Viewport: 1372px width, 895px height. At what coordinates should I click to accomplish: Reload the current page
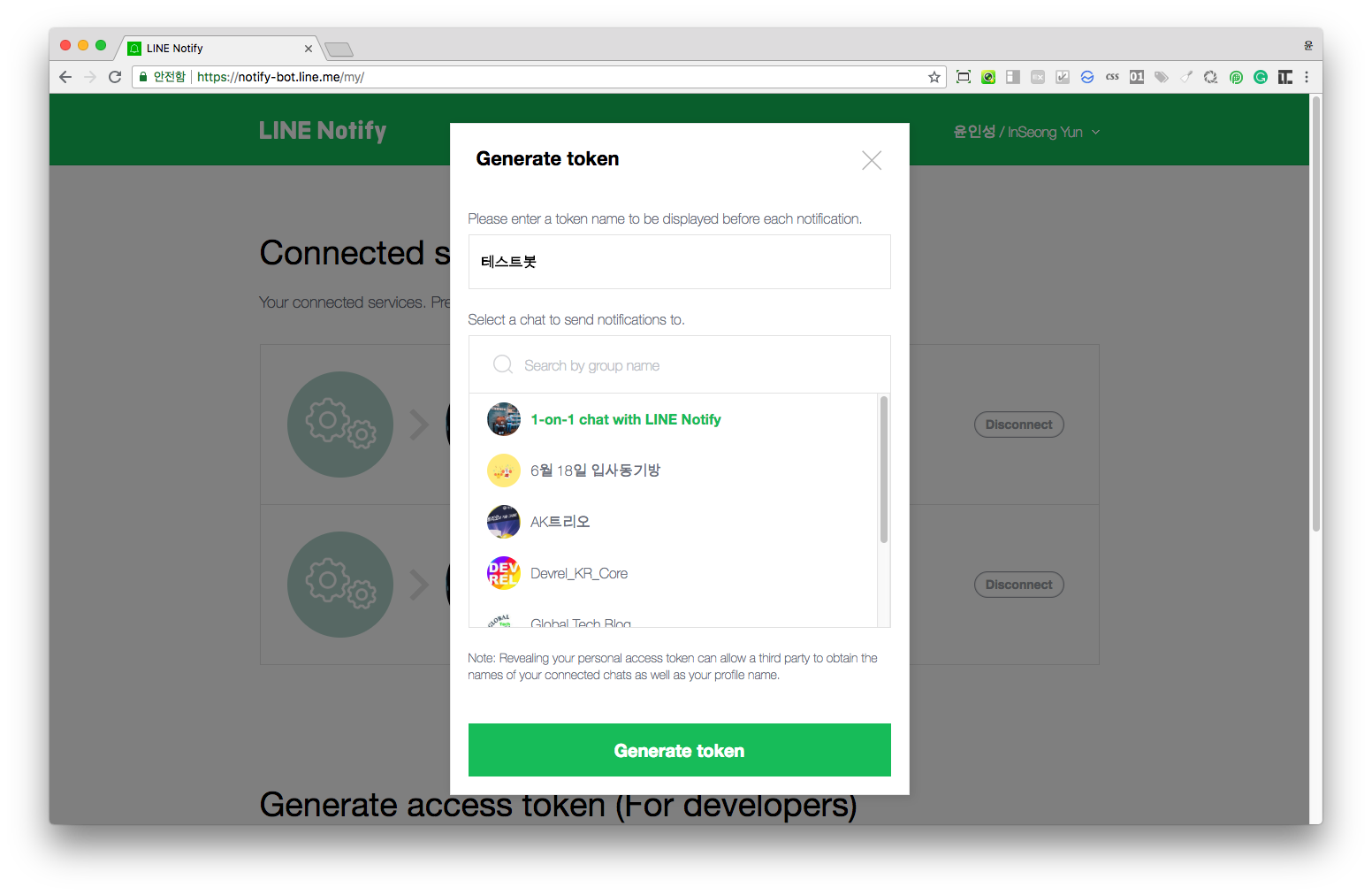[115, 77]
